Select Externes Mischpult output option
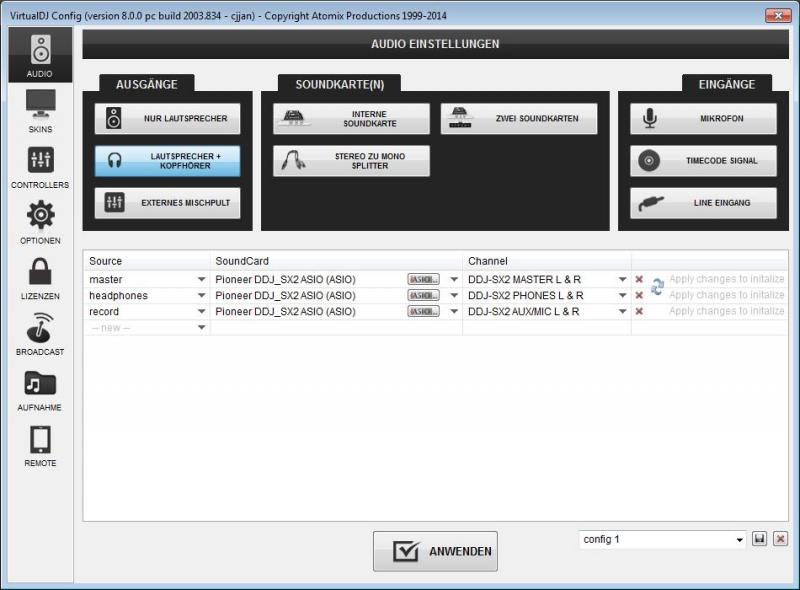The image size is (800, 590). (167, 203)
